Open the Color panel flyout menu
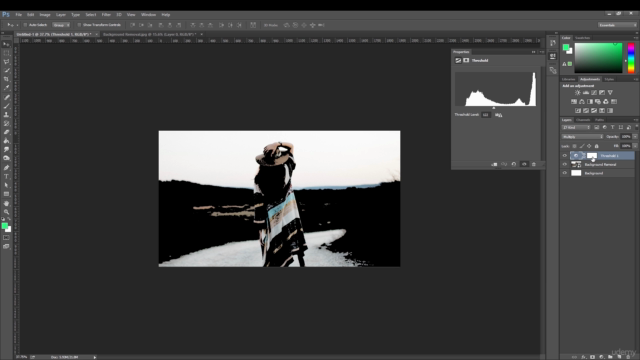Screen dimensions: 640x360 [636, 38]
